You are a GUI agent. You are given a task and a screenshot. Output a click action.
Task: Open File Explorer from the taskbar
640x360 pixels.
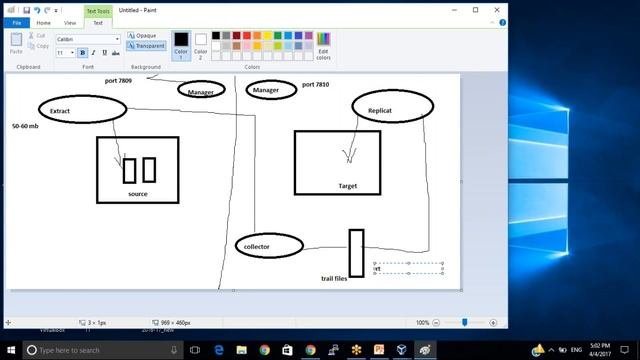coord(242,350)
